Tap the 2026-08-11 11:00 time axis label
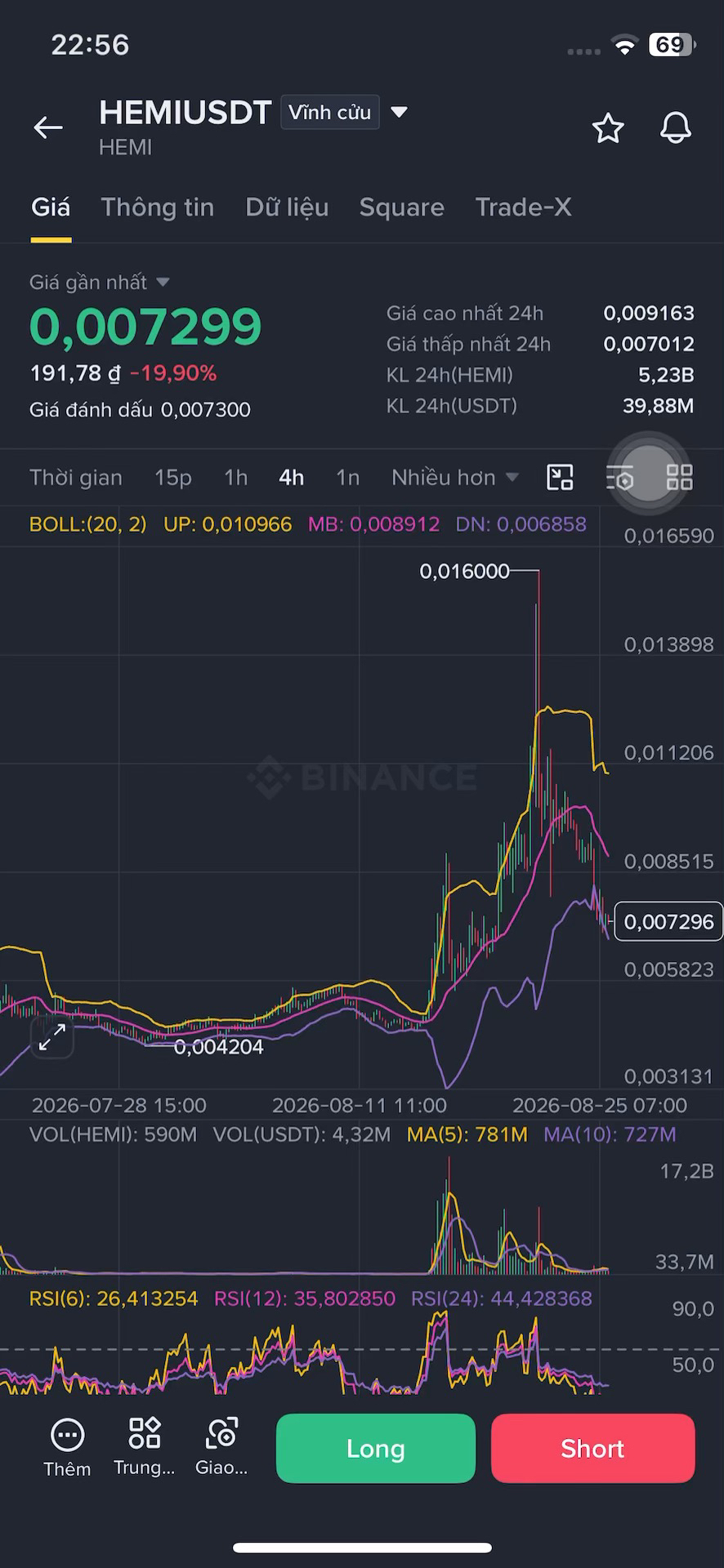This screenshot has height=1568, width=724. pyautogui.click(x=360, y=1105)
